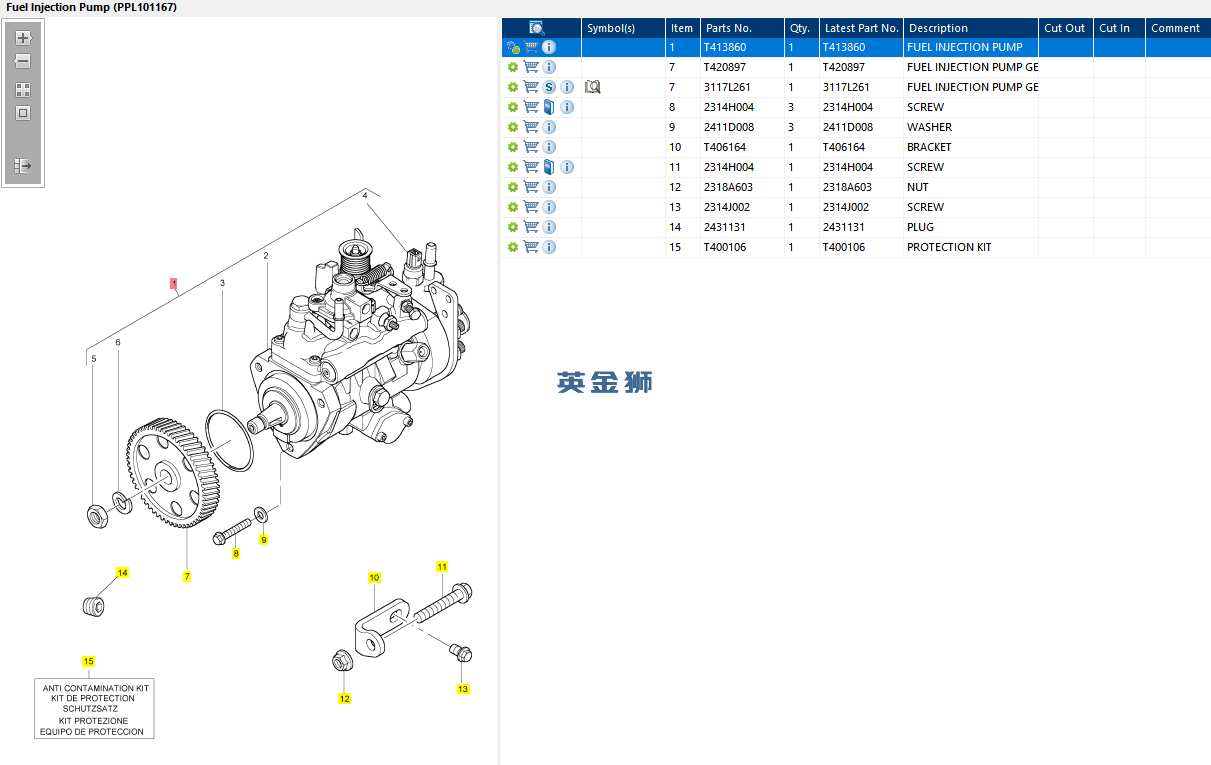Select part number cell T413860
This screenshot has height=765, width=1211.
(x=742, y=47)
